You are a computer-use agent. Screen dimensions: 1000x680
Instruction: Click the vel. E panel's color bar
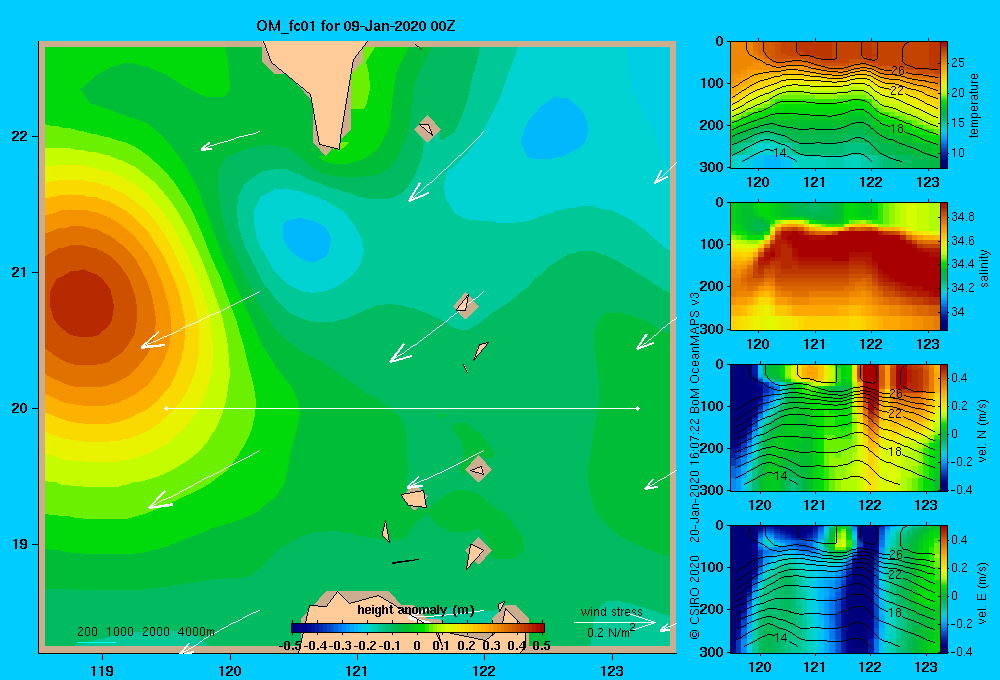(x=944, y=589)
